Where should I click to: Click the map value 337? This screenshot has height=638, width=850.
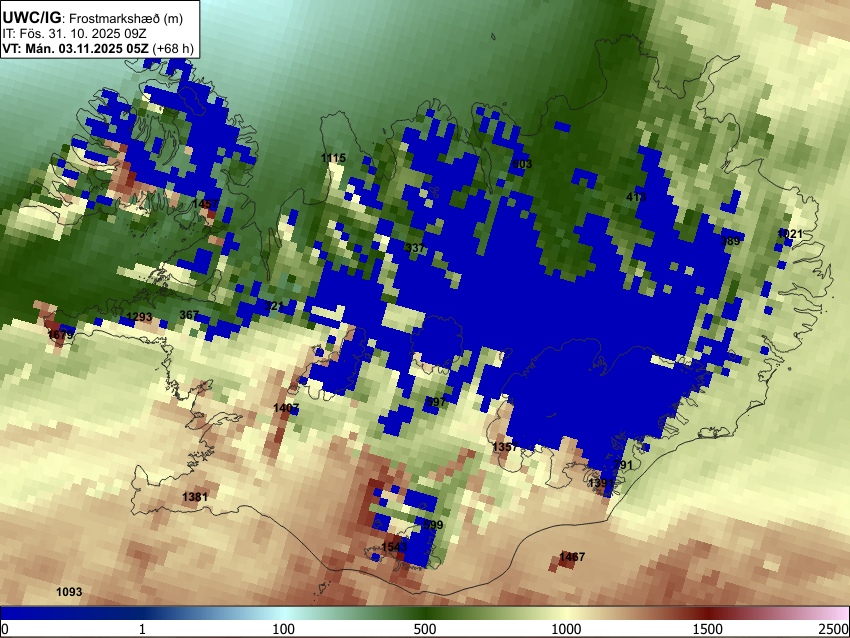pyautogui.click(x=415, y=248)
